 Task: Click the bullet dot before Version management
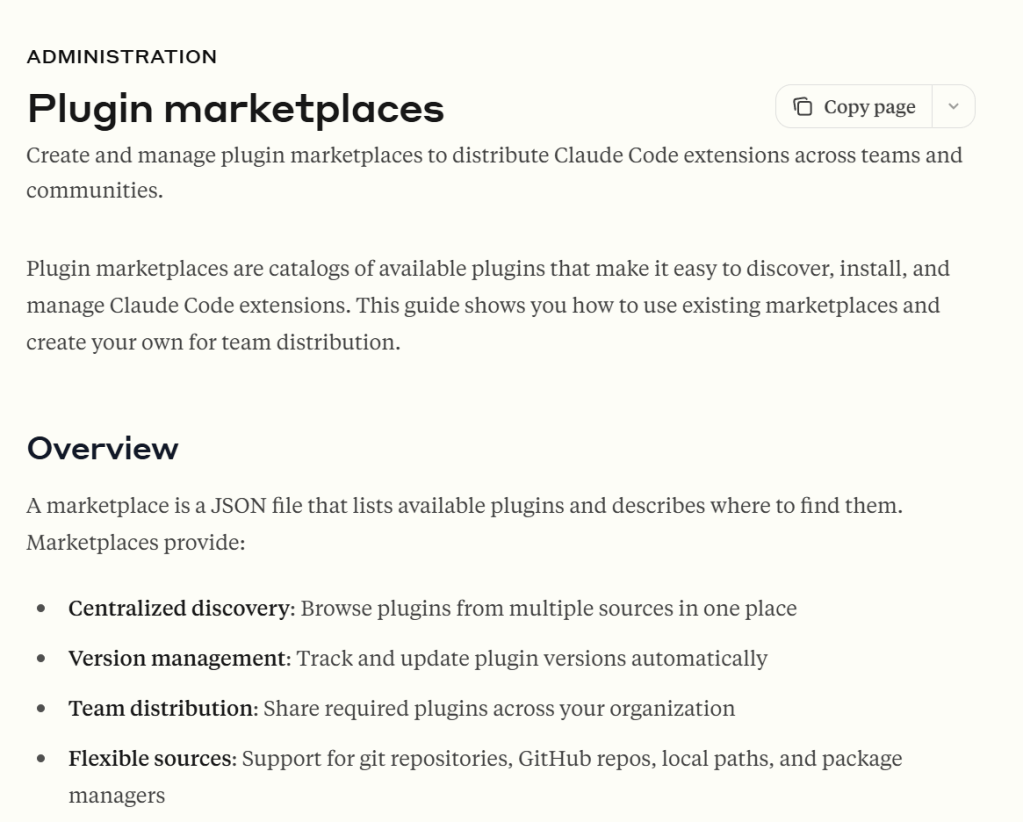click(x=41, y=658)
